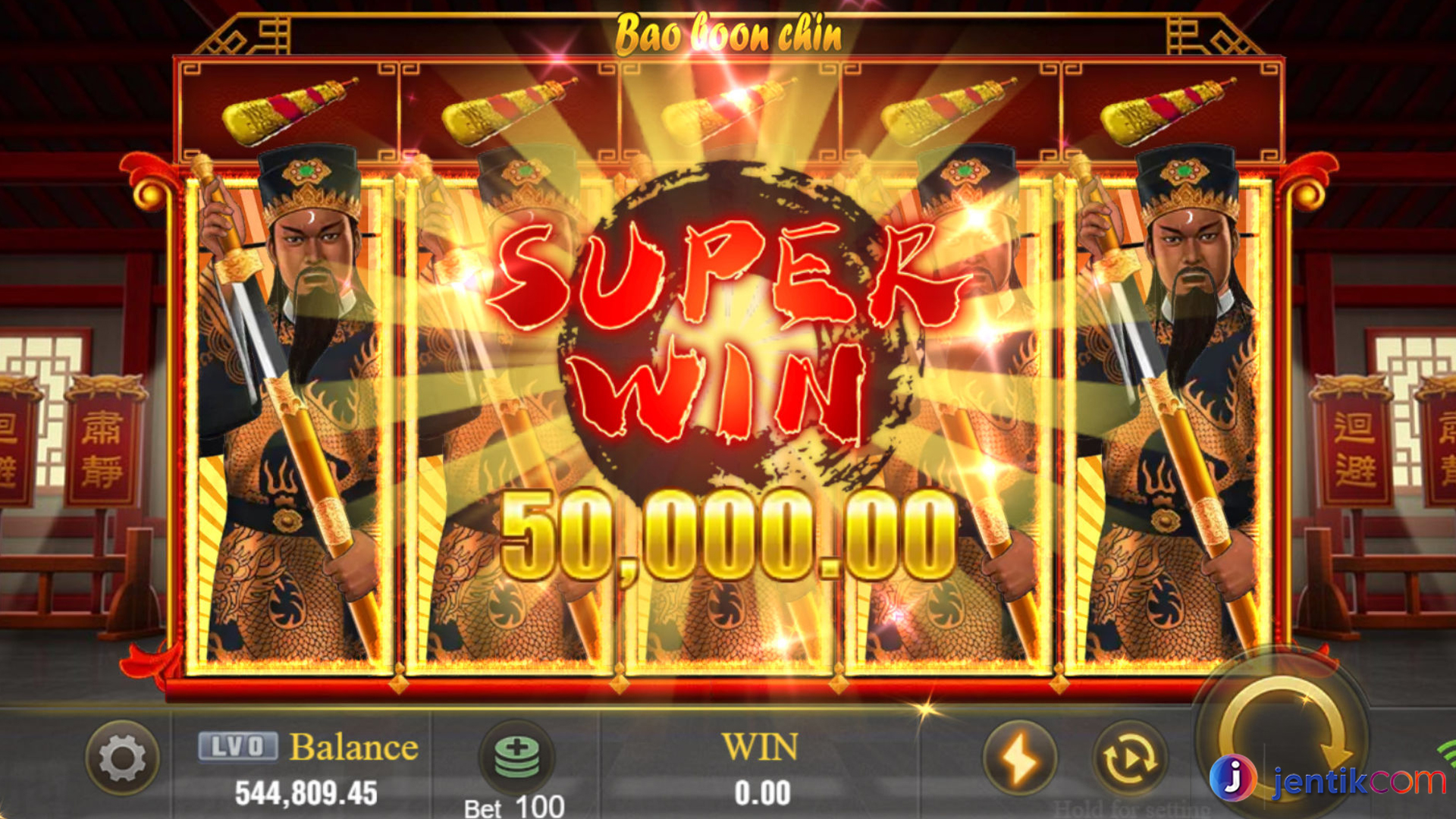Select the first reel's gold gavel symbol
Viewport: 1456px width, 819px height.
coord(290,111)
